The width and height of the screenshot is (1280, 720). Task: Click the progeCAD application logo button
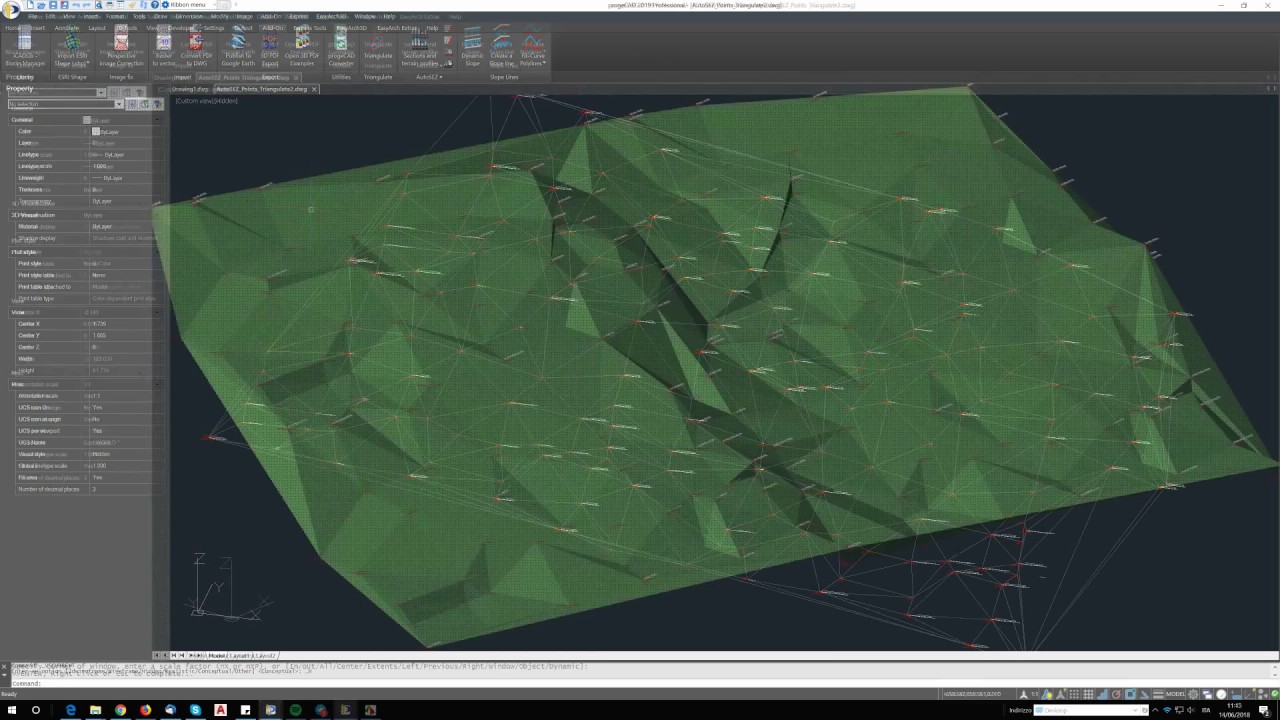point(11,9)
